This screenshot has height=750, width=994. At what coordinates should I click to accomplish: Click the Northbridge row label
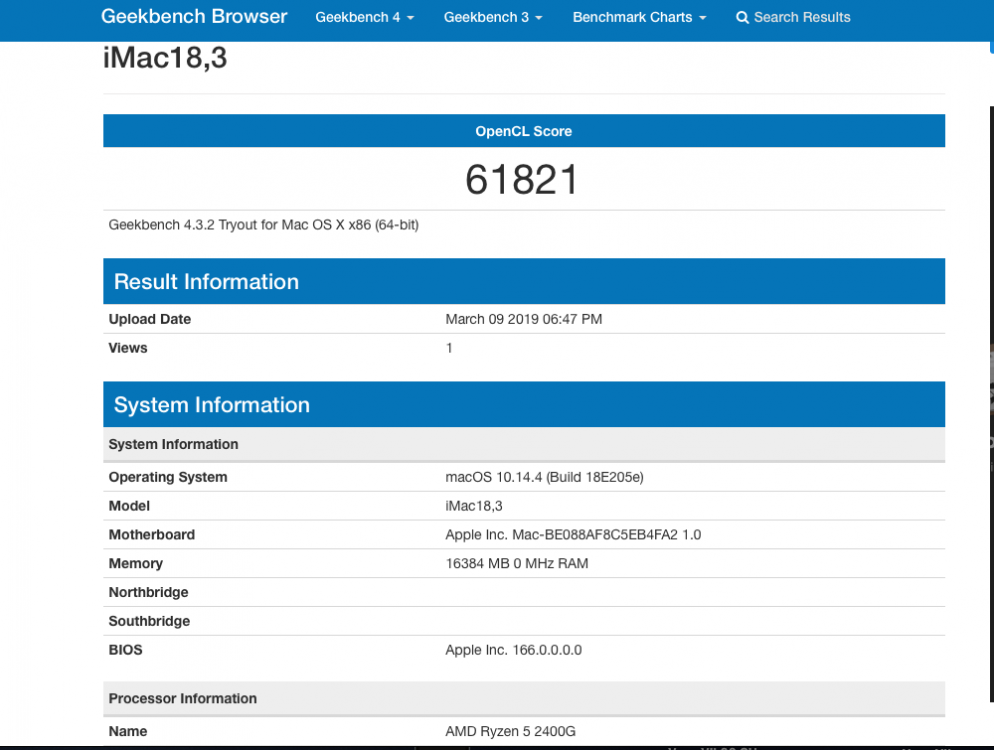(148, 592)
